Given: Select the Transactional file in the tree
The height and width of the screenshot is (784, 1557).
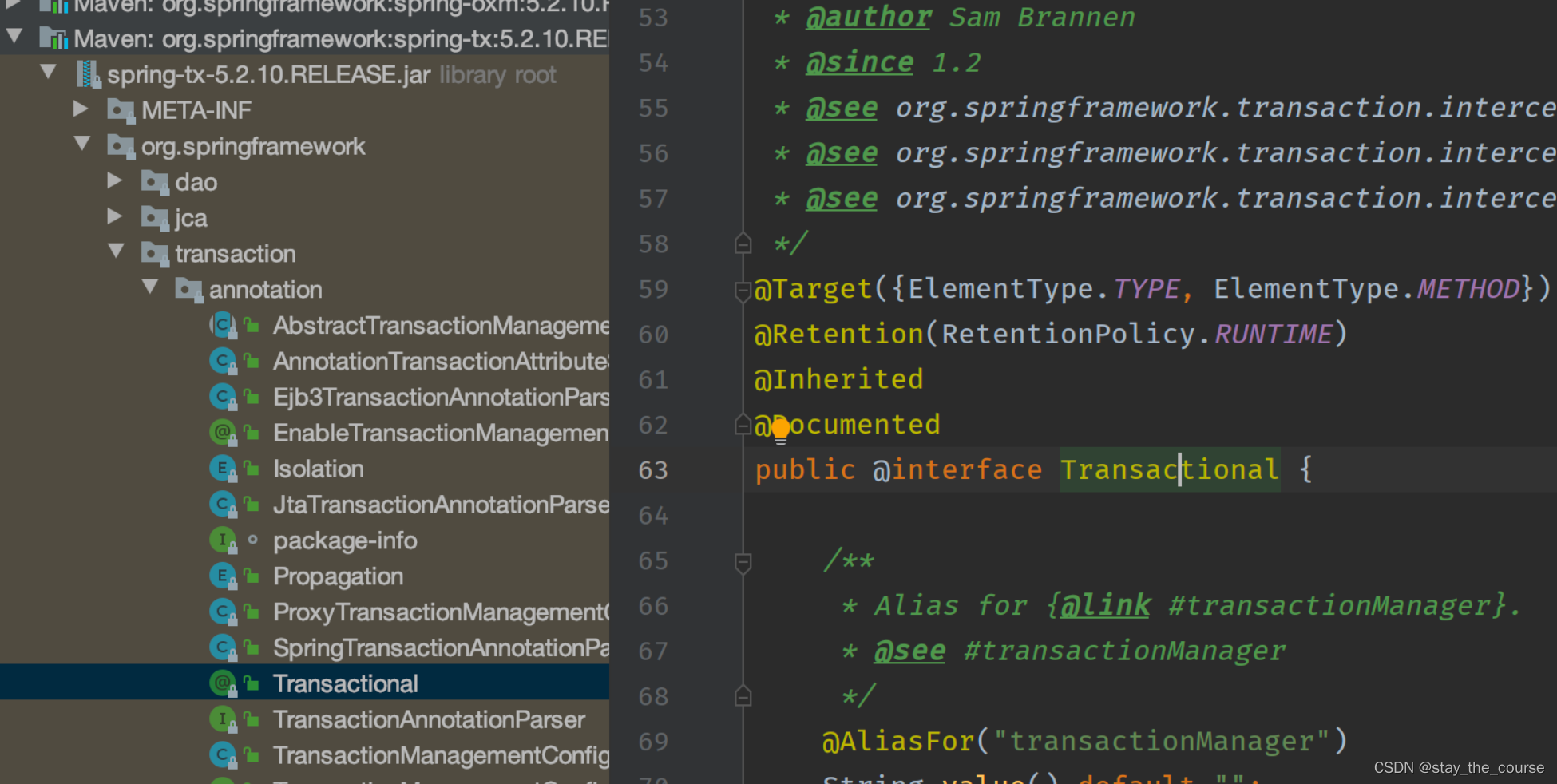Looking at the screenshot, I should [x=346, y=683].
